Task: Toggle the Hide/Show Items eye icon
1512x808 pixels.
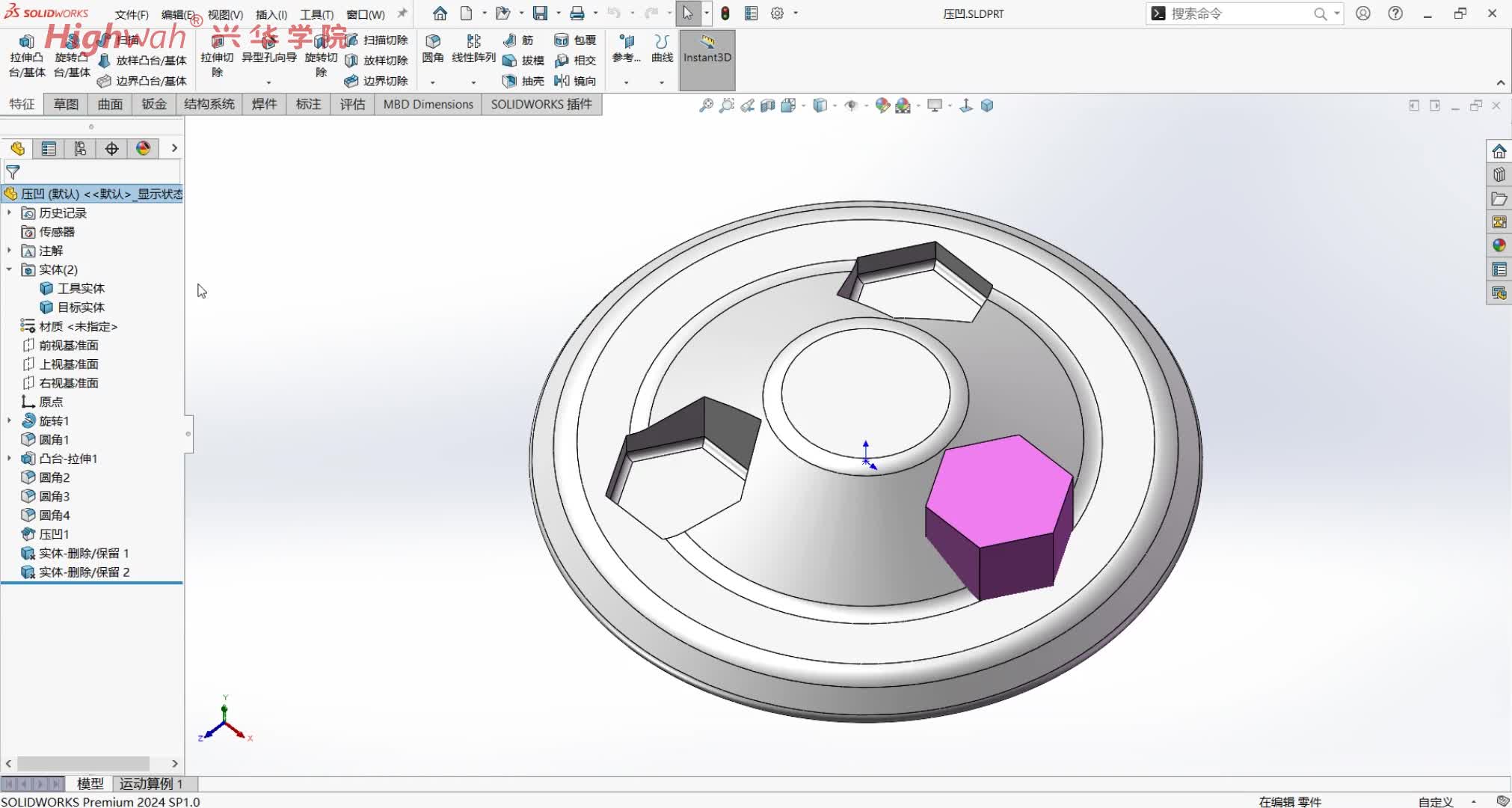Action: click(851, 105)
